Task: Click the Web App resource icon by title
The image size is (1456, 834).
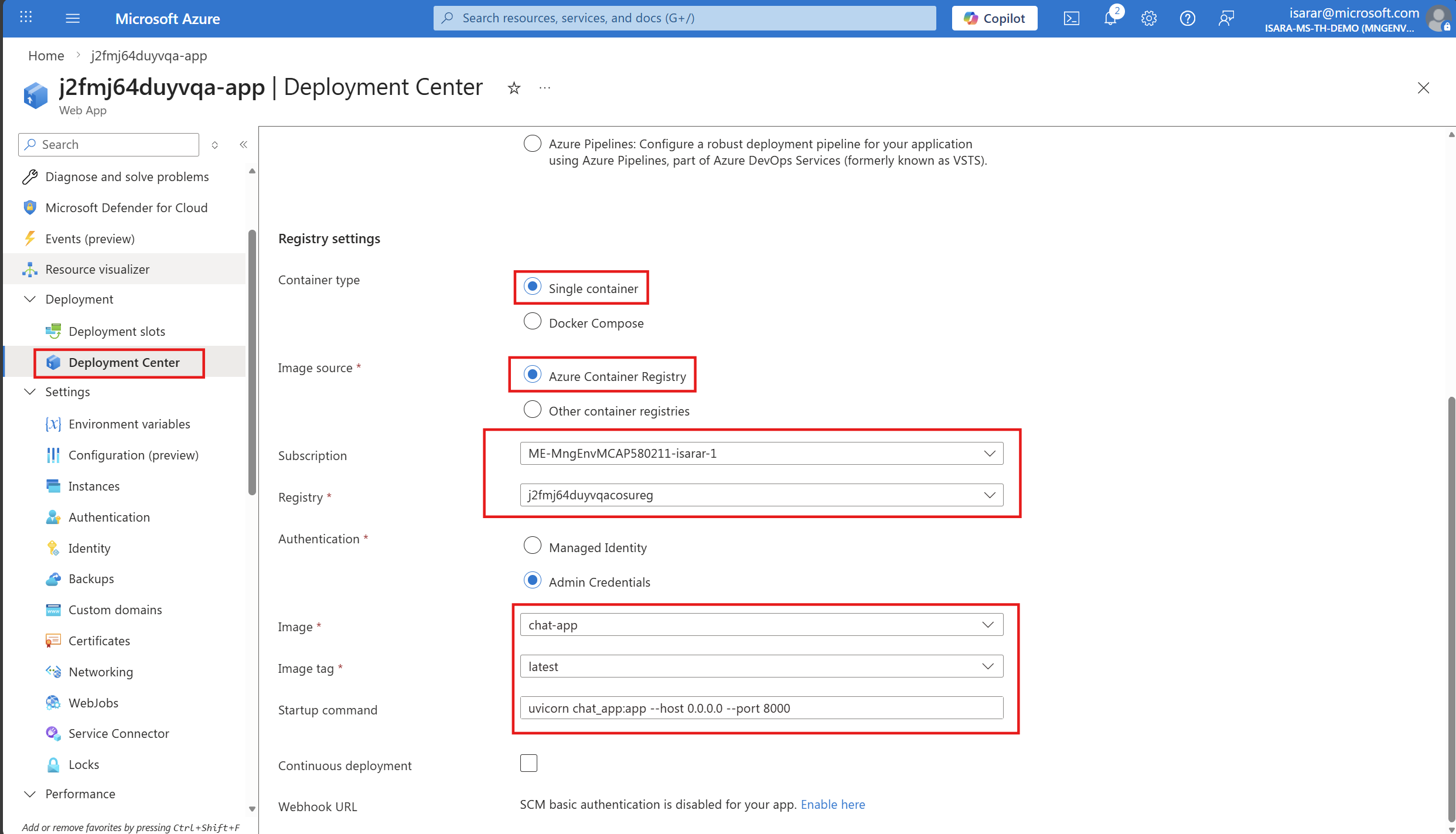Action: coord(36,95)
